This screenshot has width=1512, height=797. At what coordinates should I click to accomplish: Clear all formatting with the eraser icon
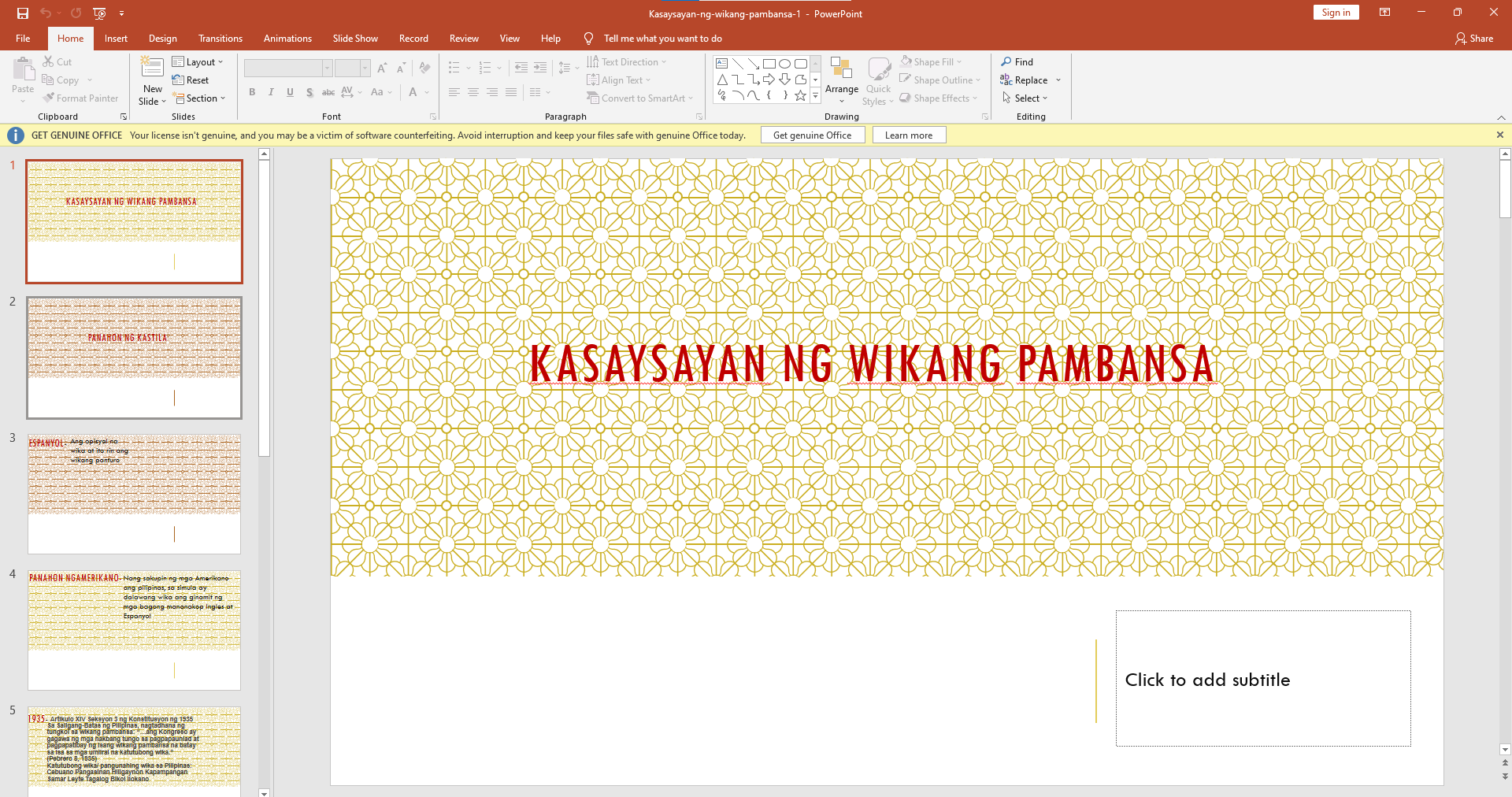point(424,69)
